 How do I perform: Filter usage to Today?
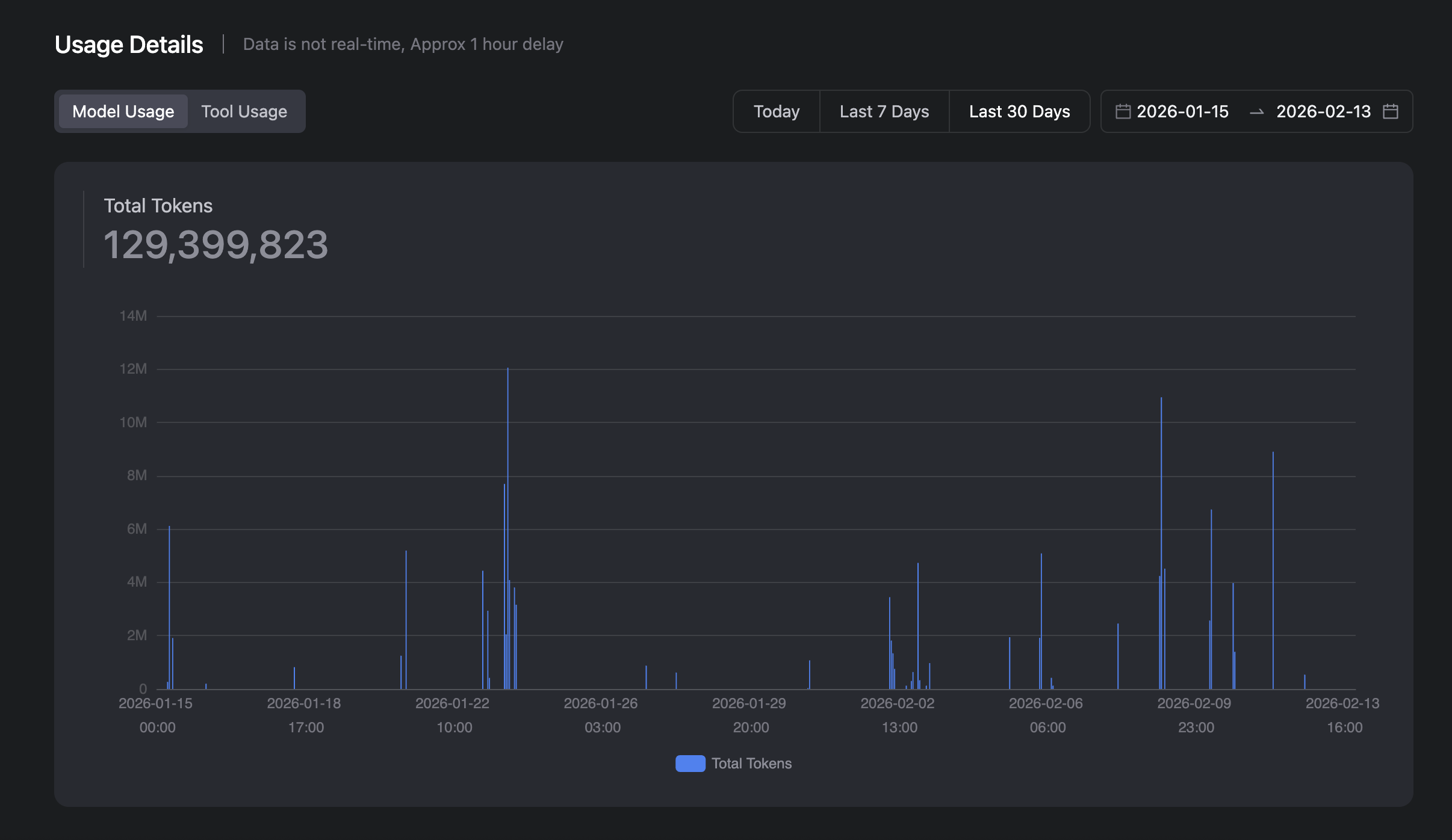pos(776,111)
